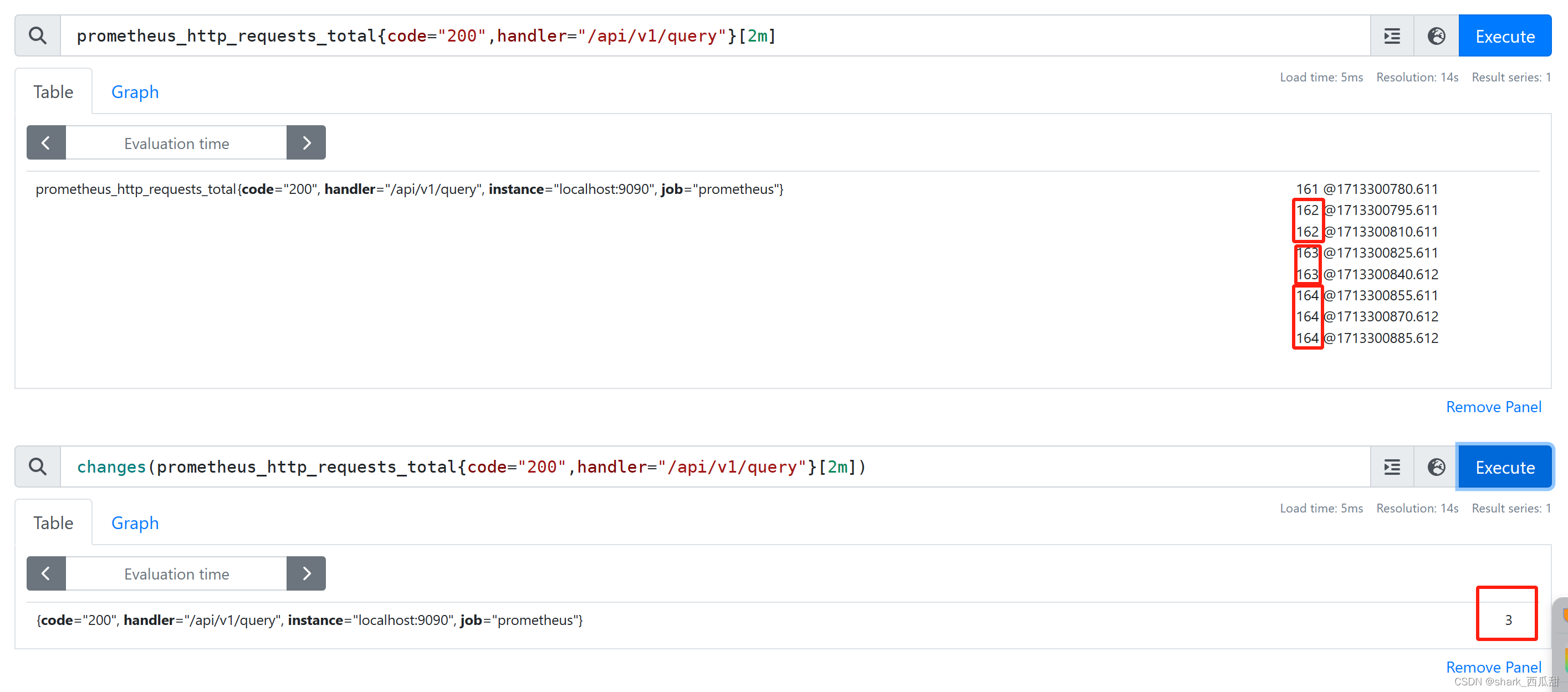This screenshot has width=1568, height=692.
Task: Step evaluation time forward in first panel
Action: tap(306, 143)
